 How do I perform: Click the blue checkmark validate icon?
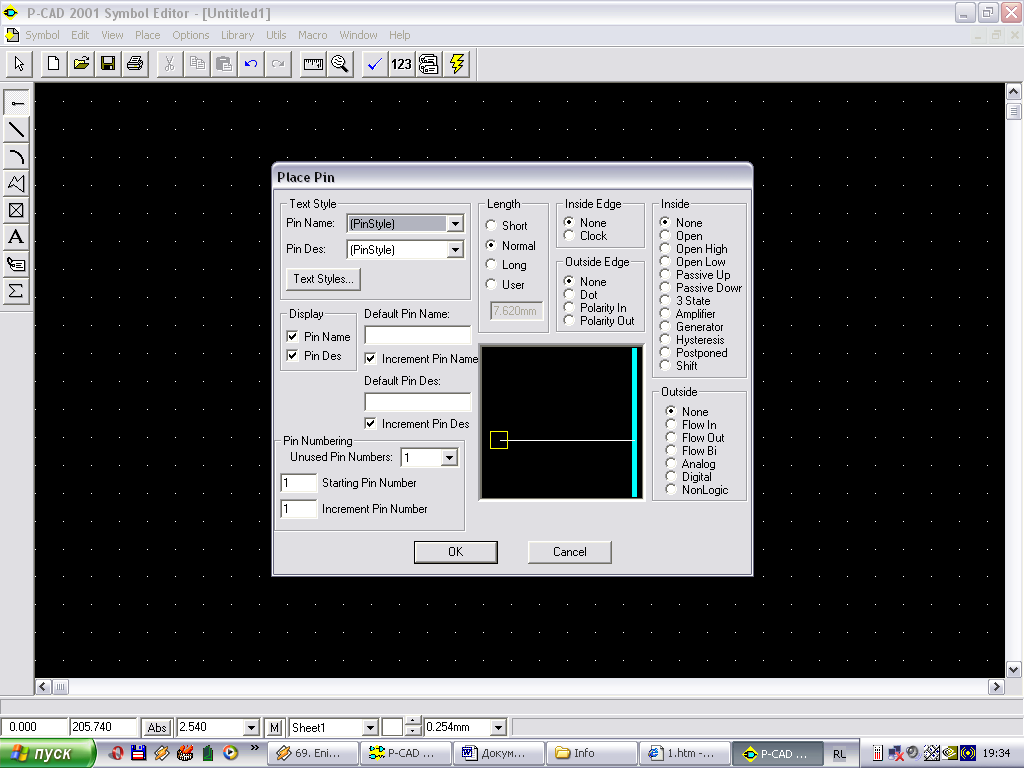375,64
